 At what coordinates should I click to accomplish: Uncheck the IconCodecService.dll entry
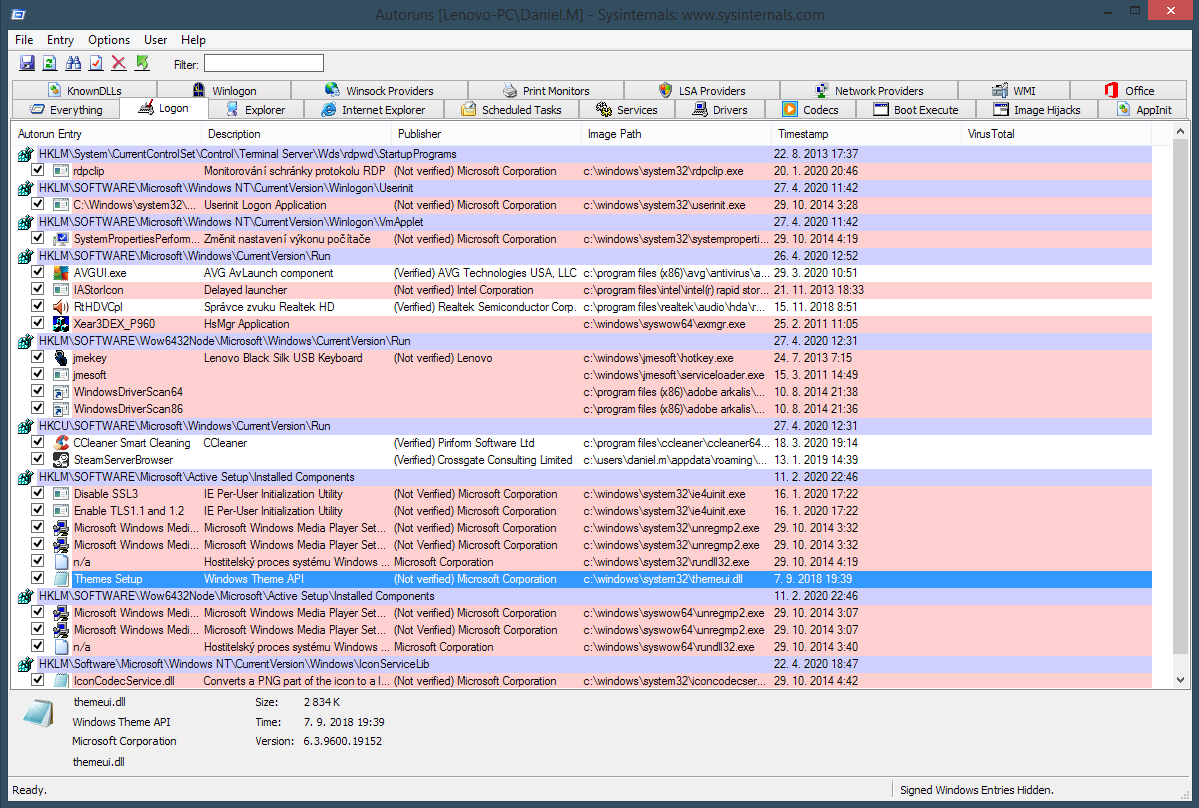click(x=38, y=680)
